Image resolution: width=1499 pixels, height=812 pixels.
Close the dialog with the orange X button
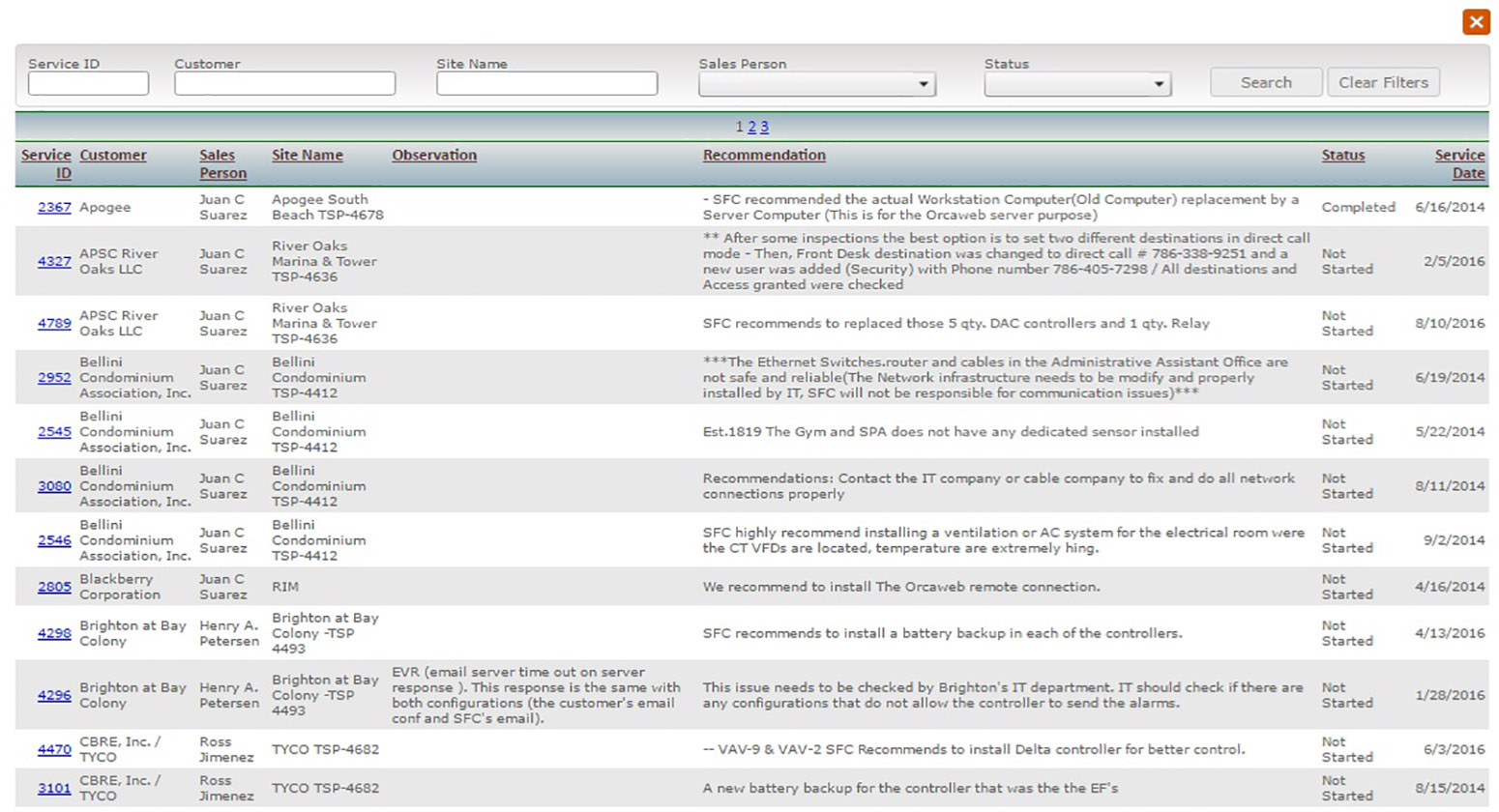[x=1475, y=21]
